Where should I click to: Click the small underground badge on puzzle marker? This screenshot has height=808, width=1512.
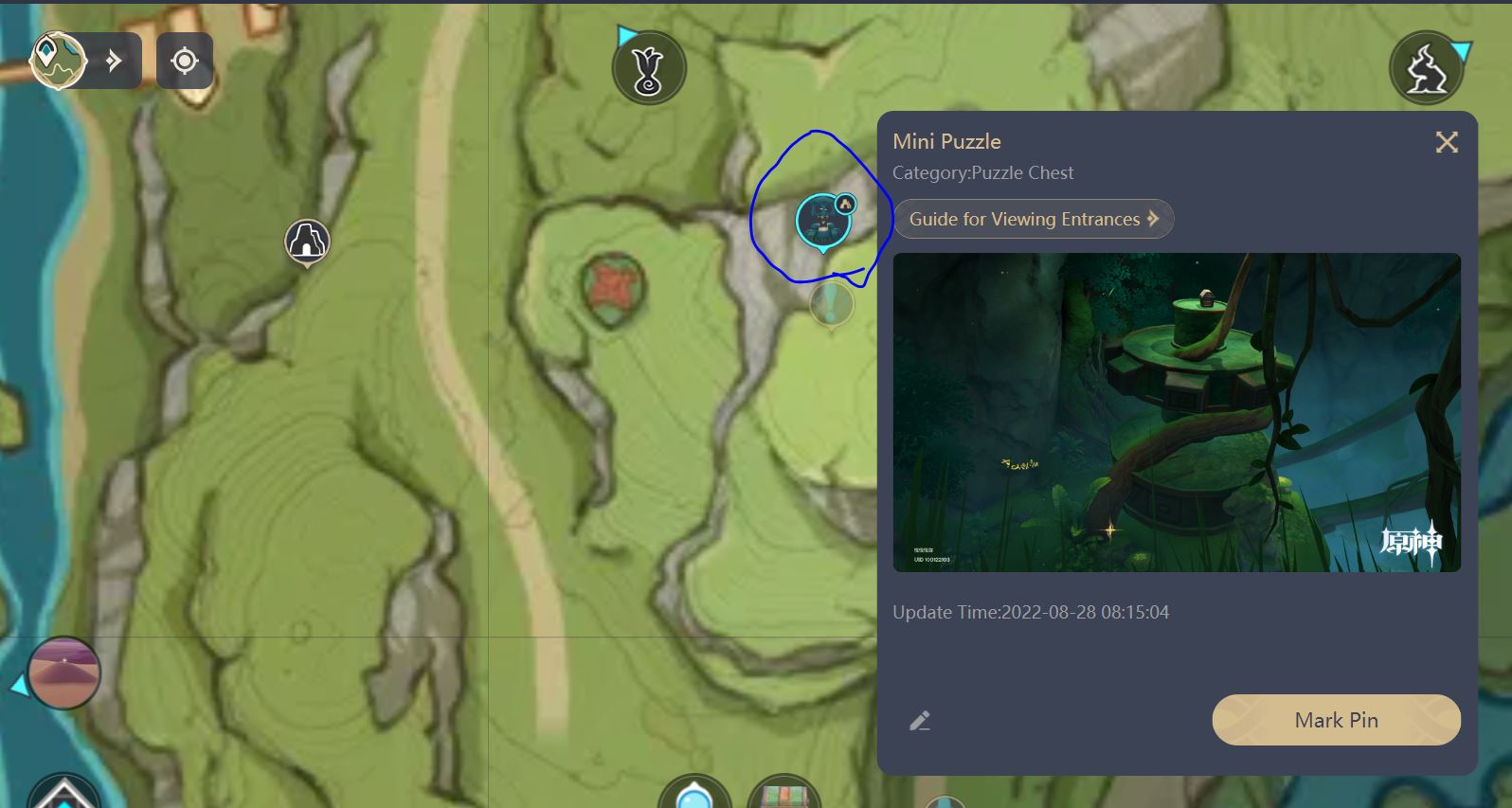tap(845, 204)
